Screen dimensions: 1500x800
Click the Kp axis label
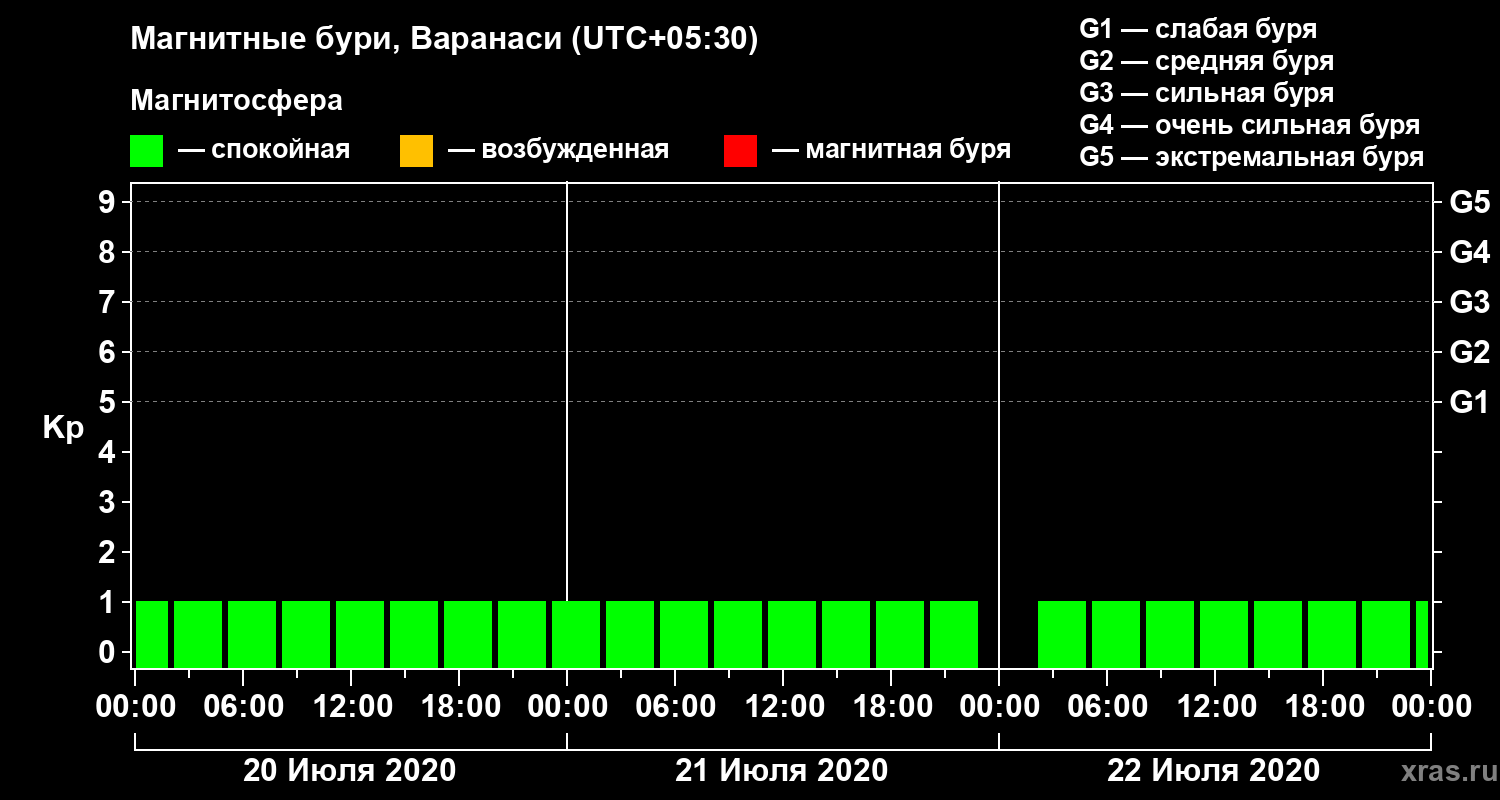63,428
